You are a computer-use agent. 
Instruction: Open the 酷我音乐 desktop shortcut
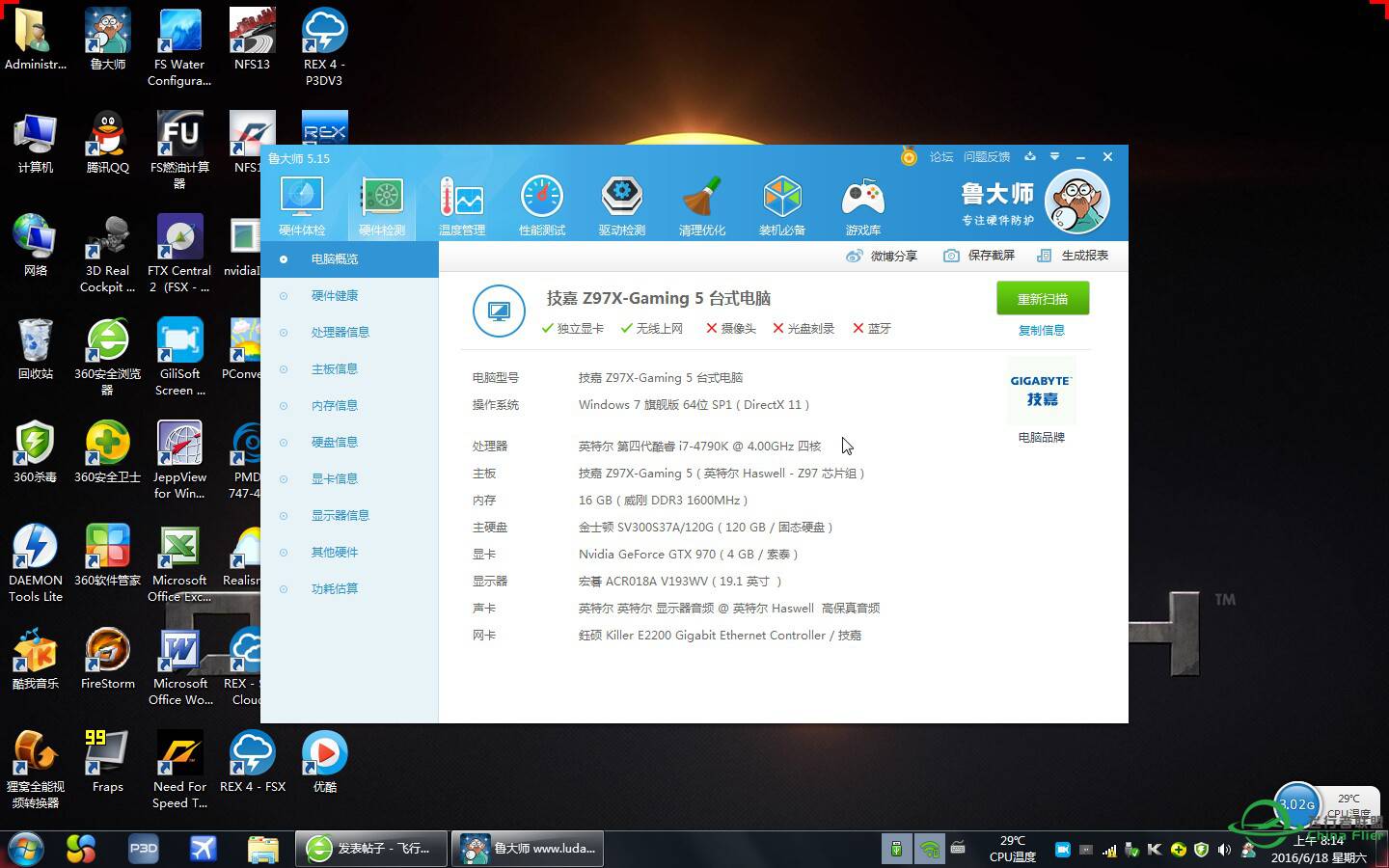pos(36,658)
